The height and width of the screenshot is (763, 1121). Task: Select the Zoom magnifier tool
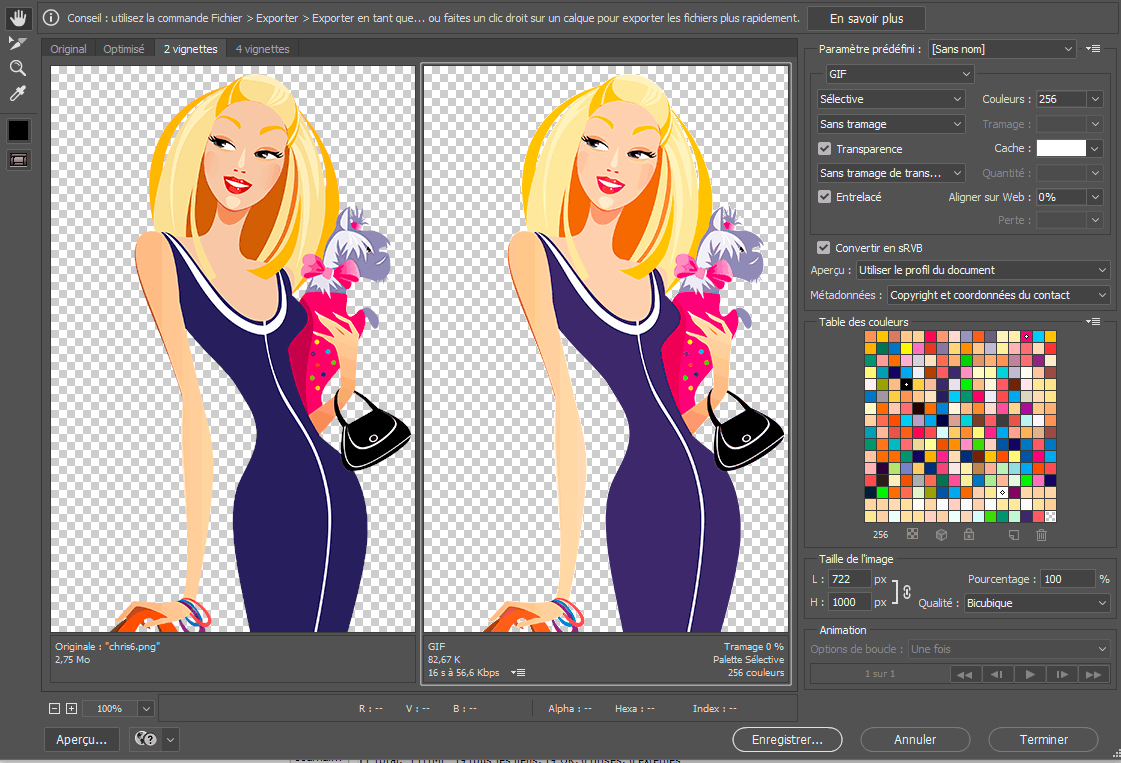pyautogui.click(x=18, y=68)
